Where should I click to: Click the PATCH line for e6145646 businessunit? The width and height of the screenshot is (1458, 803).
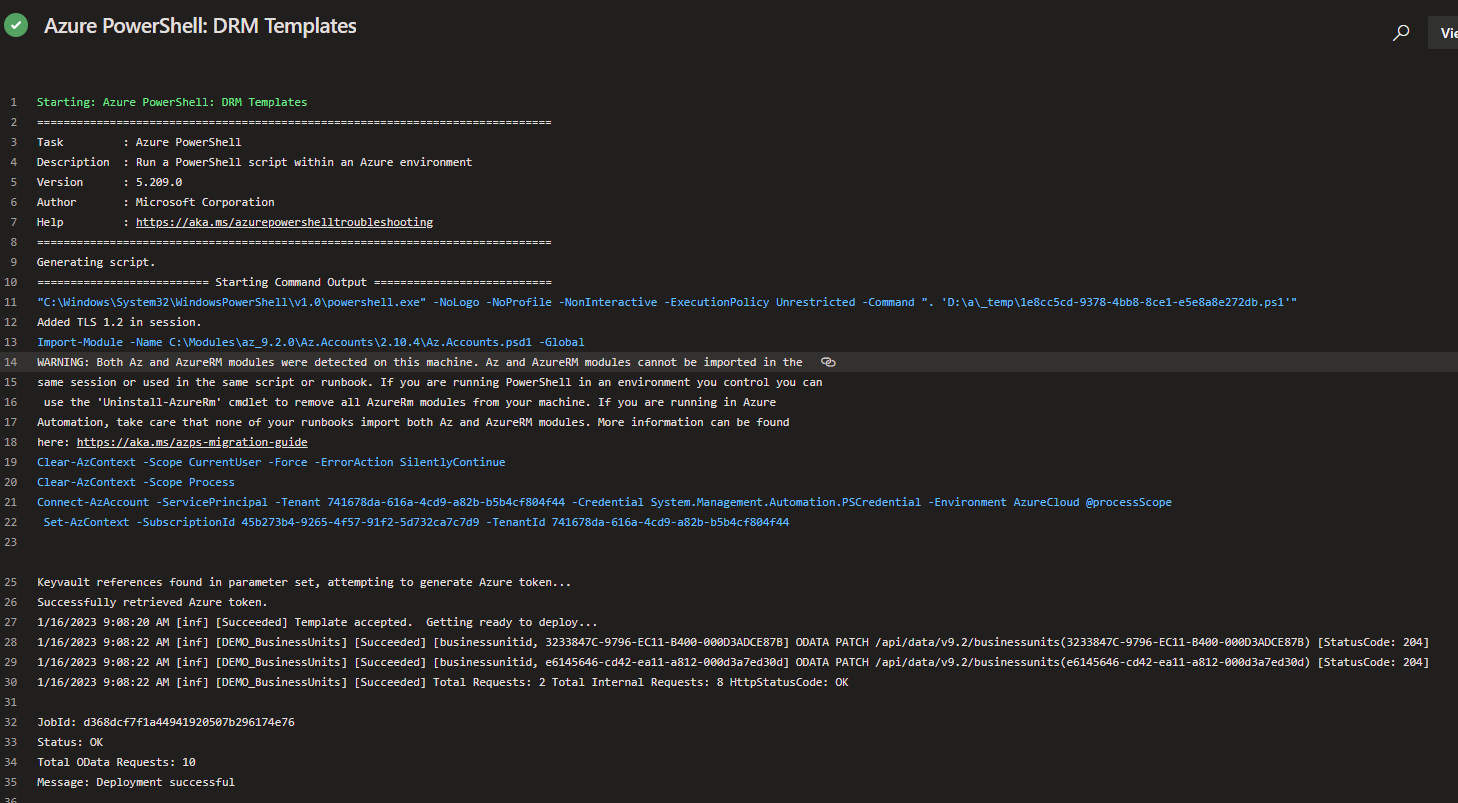coord(733,662)
